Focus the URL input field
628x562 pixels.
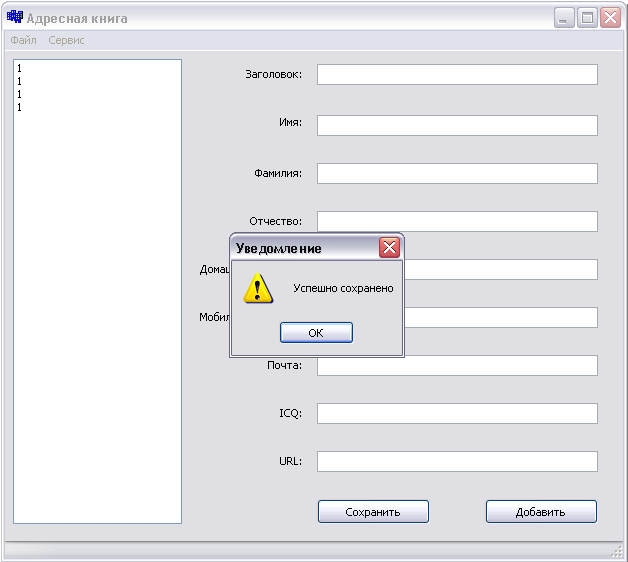[x=457, y=461]
